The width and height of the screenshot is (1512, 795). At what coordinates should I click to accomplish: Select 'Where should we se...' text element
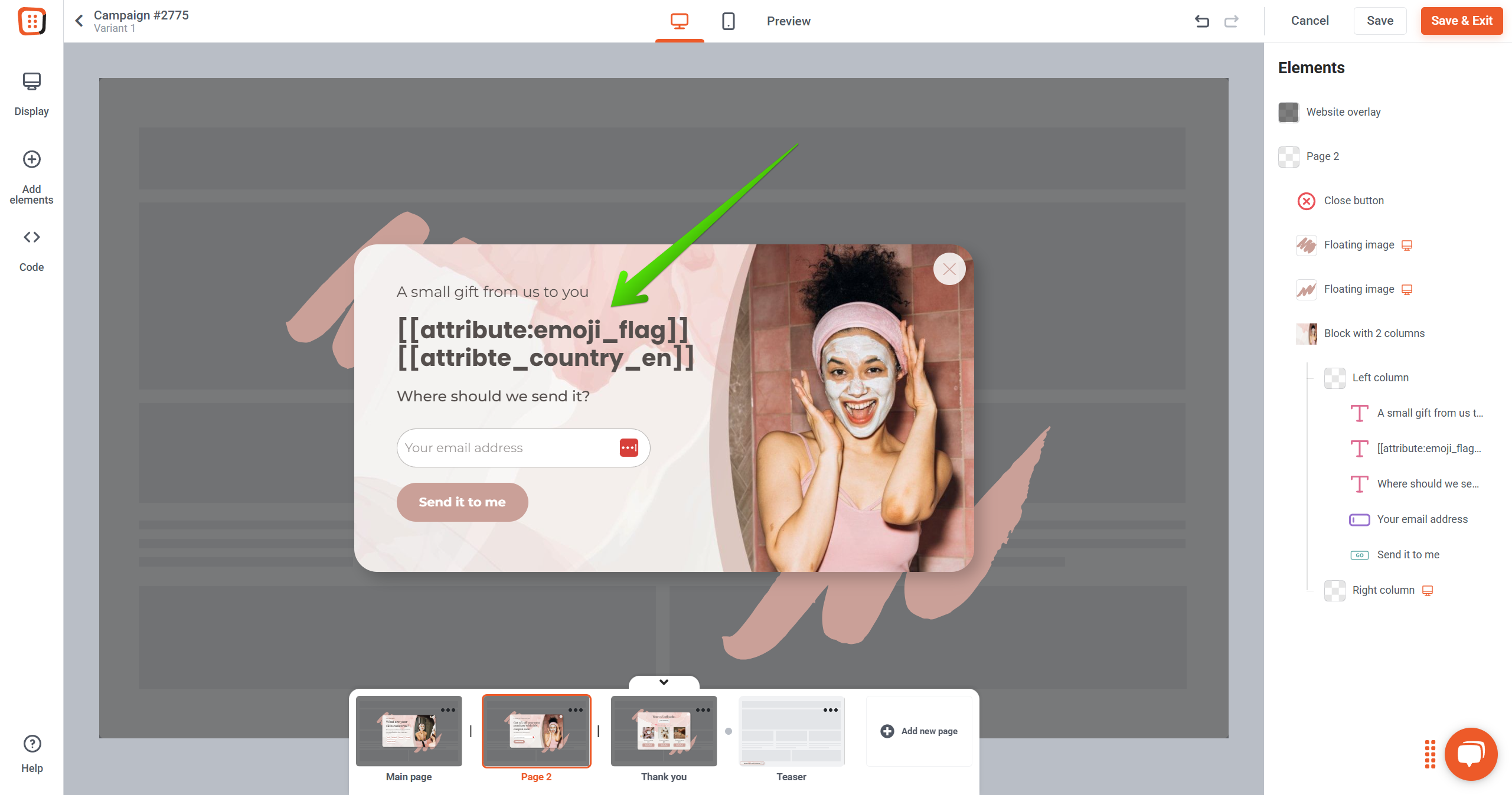(1415, 484)
